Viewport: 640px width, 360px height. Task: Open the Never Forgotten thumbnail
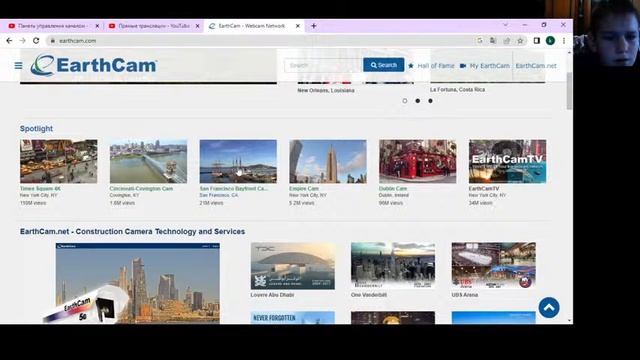pyautogui.click(x=293, y=318)
